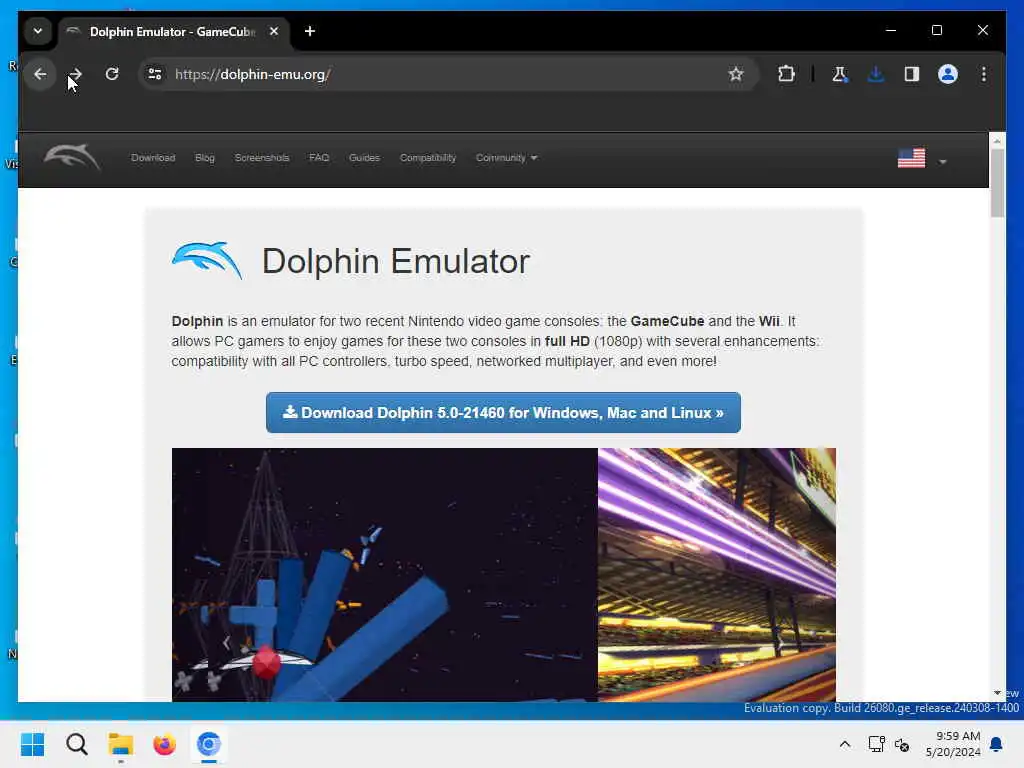Open taskbar Search

pos(76,744)
